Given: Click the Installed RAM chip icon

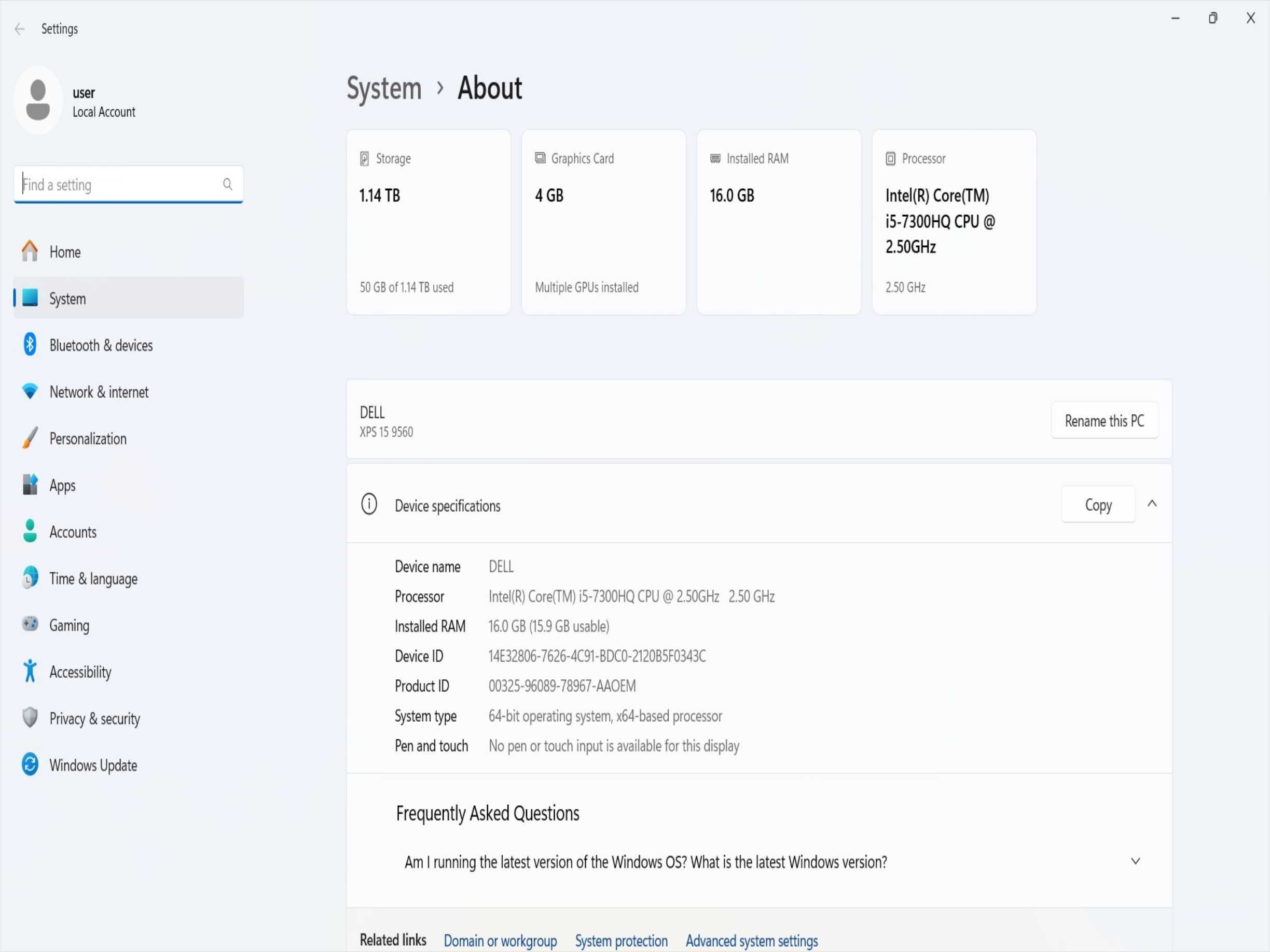Looking at the screenshot, I should (715, 158).
